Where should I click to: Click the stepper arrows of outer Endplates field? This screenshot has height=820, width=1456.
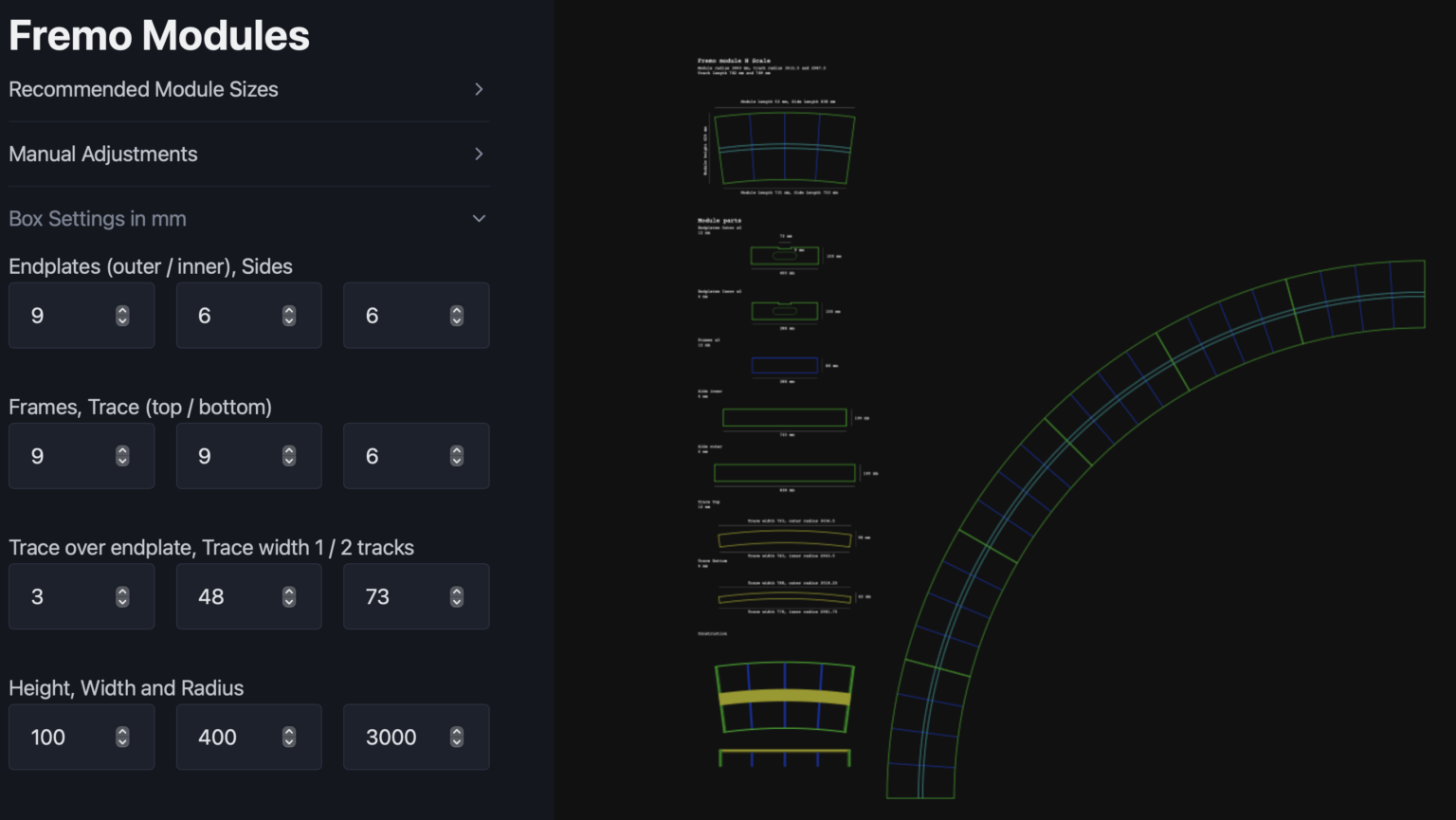122,316
